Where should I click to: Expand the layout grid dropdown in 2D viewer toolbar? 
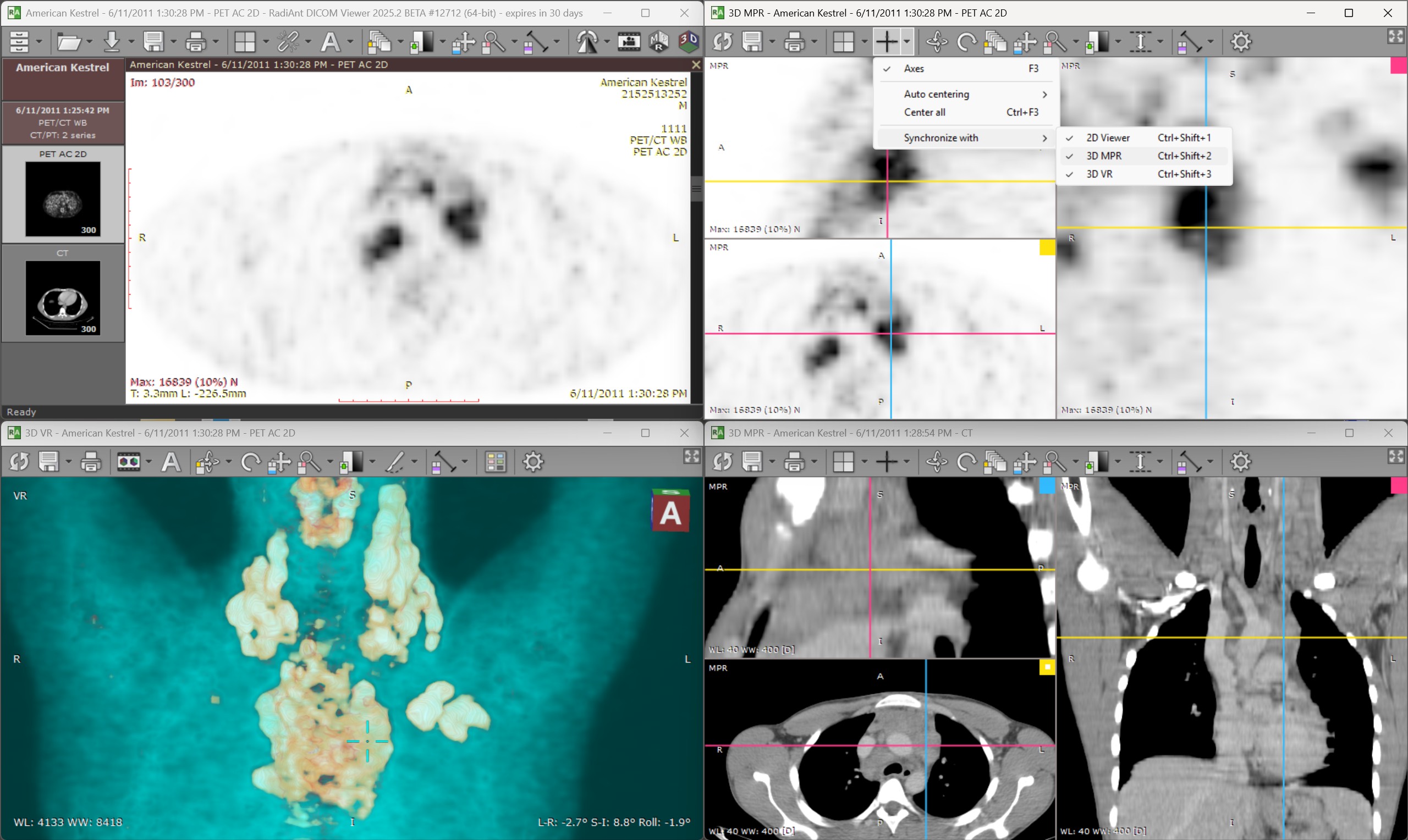tap(265, 41)
